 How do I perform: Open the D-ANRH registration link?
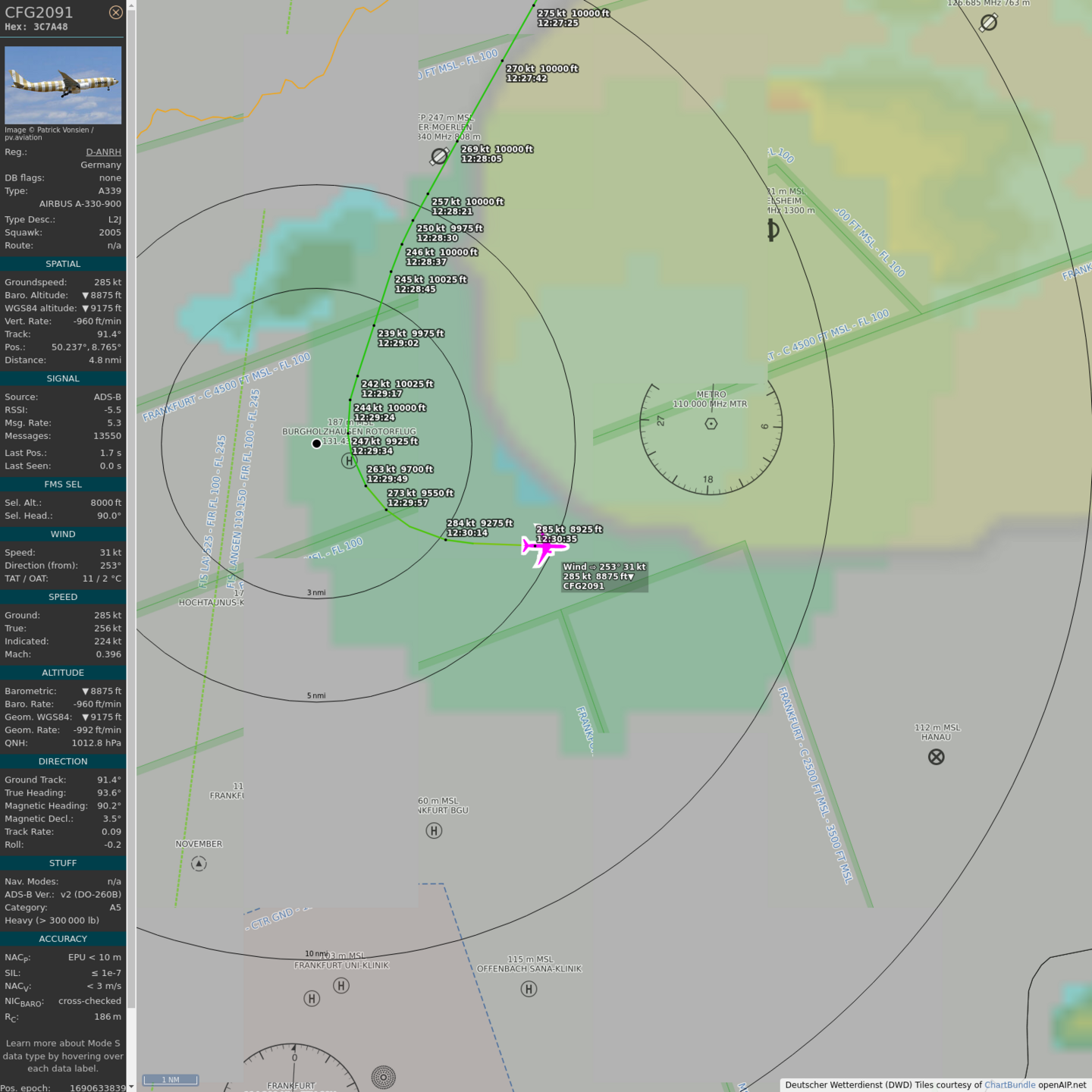103,152
